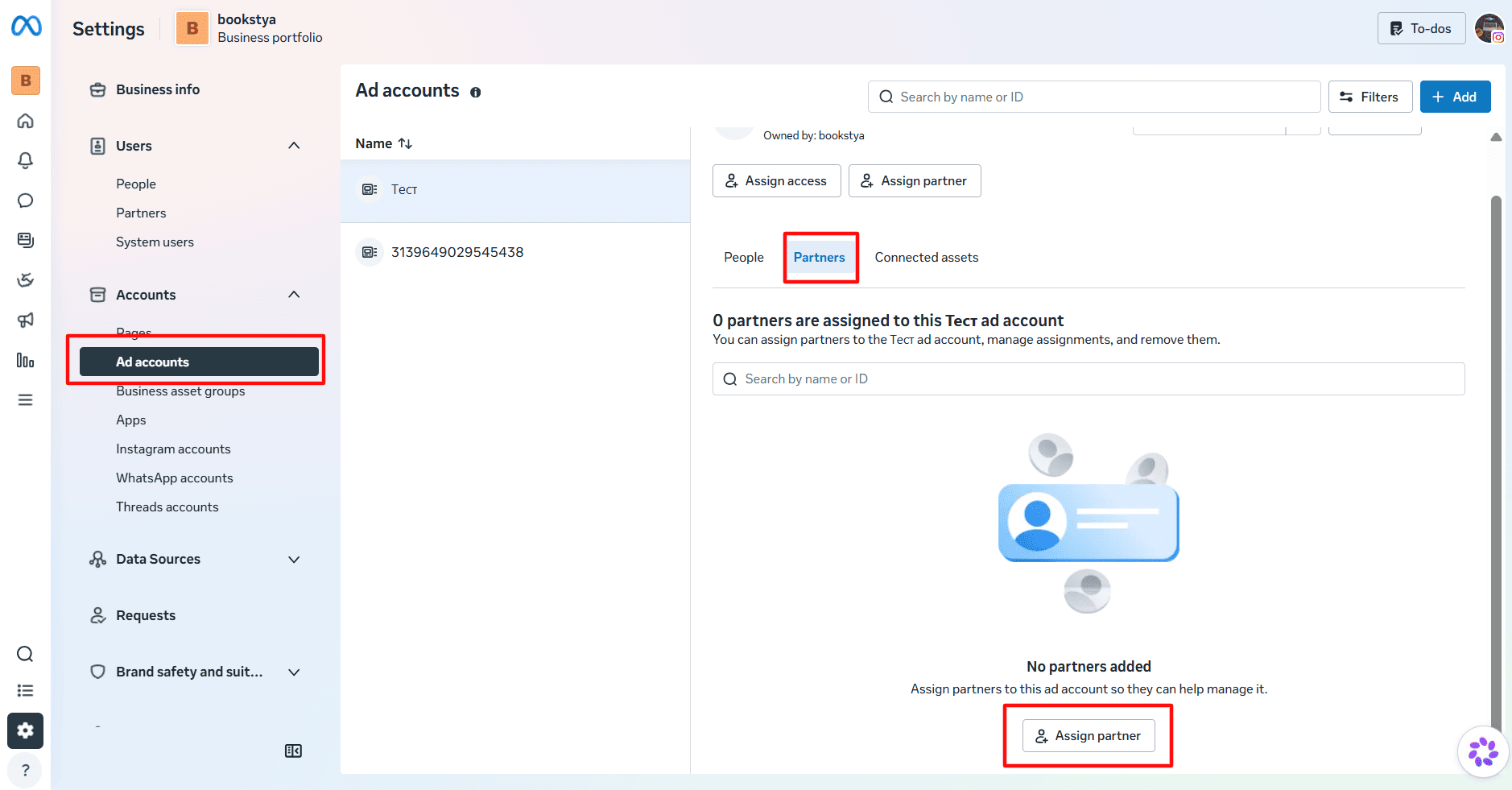Viewport: 1512px width, 790px height.
Task: Click Assign access button
Action: (x=776, y=181)
